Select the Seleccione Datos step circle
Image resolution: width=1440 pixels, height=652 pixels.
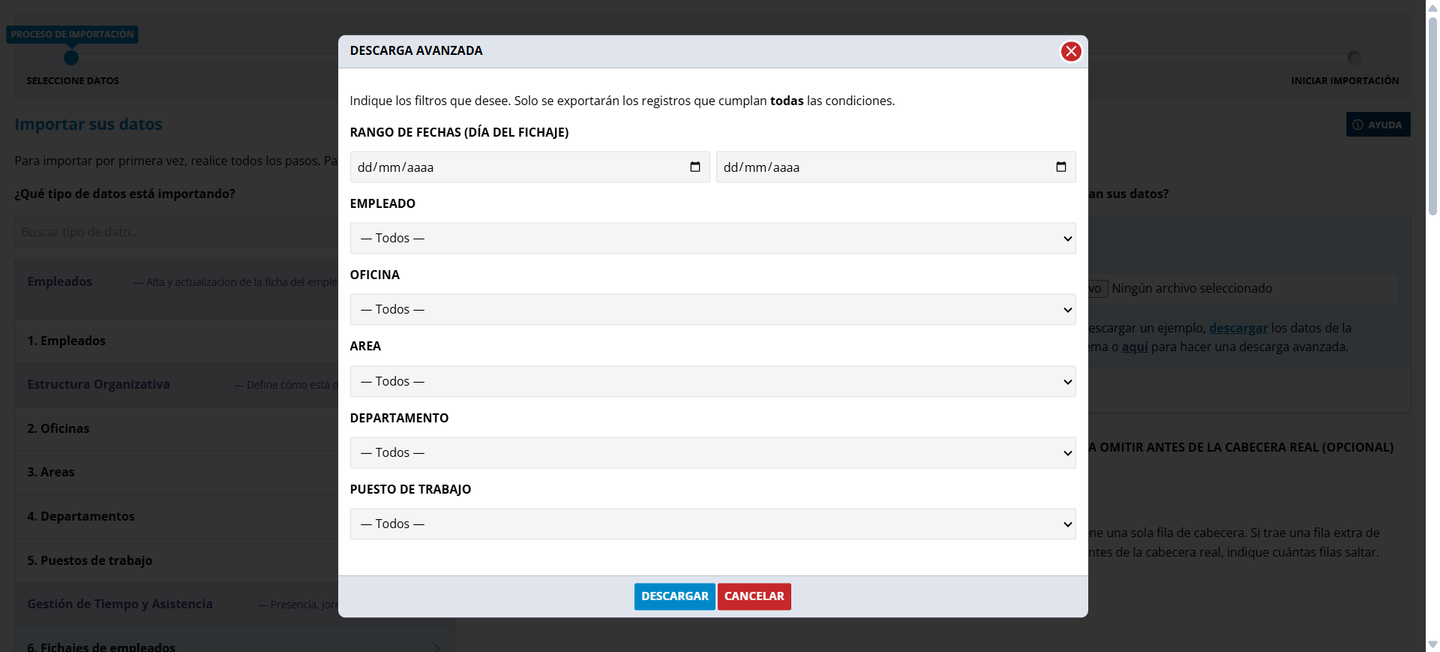point(71,58)
